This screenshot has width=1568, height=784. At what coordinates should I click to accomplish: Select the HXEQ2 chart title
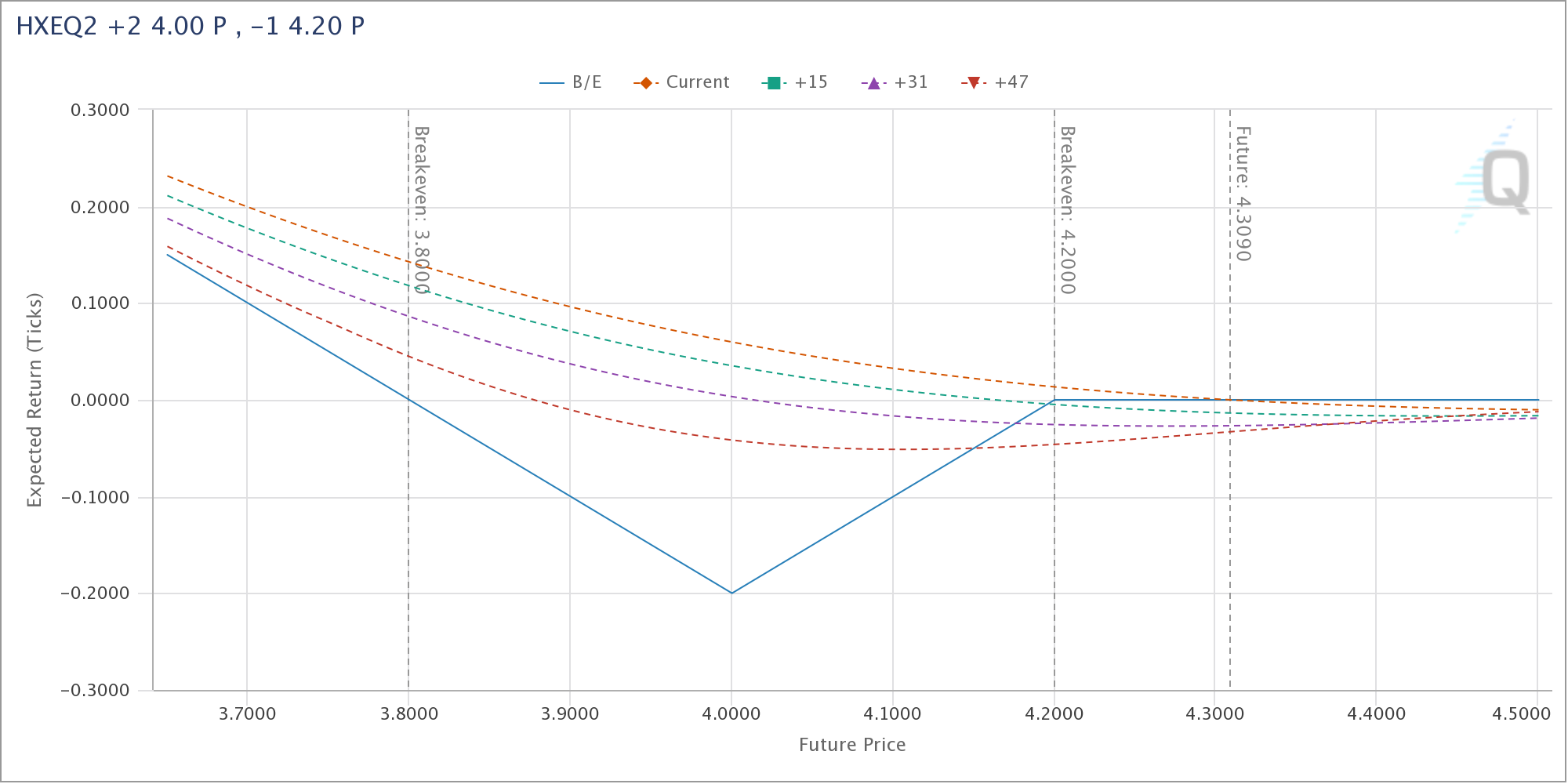[191, 27]
